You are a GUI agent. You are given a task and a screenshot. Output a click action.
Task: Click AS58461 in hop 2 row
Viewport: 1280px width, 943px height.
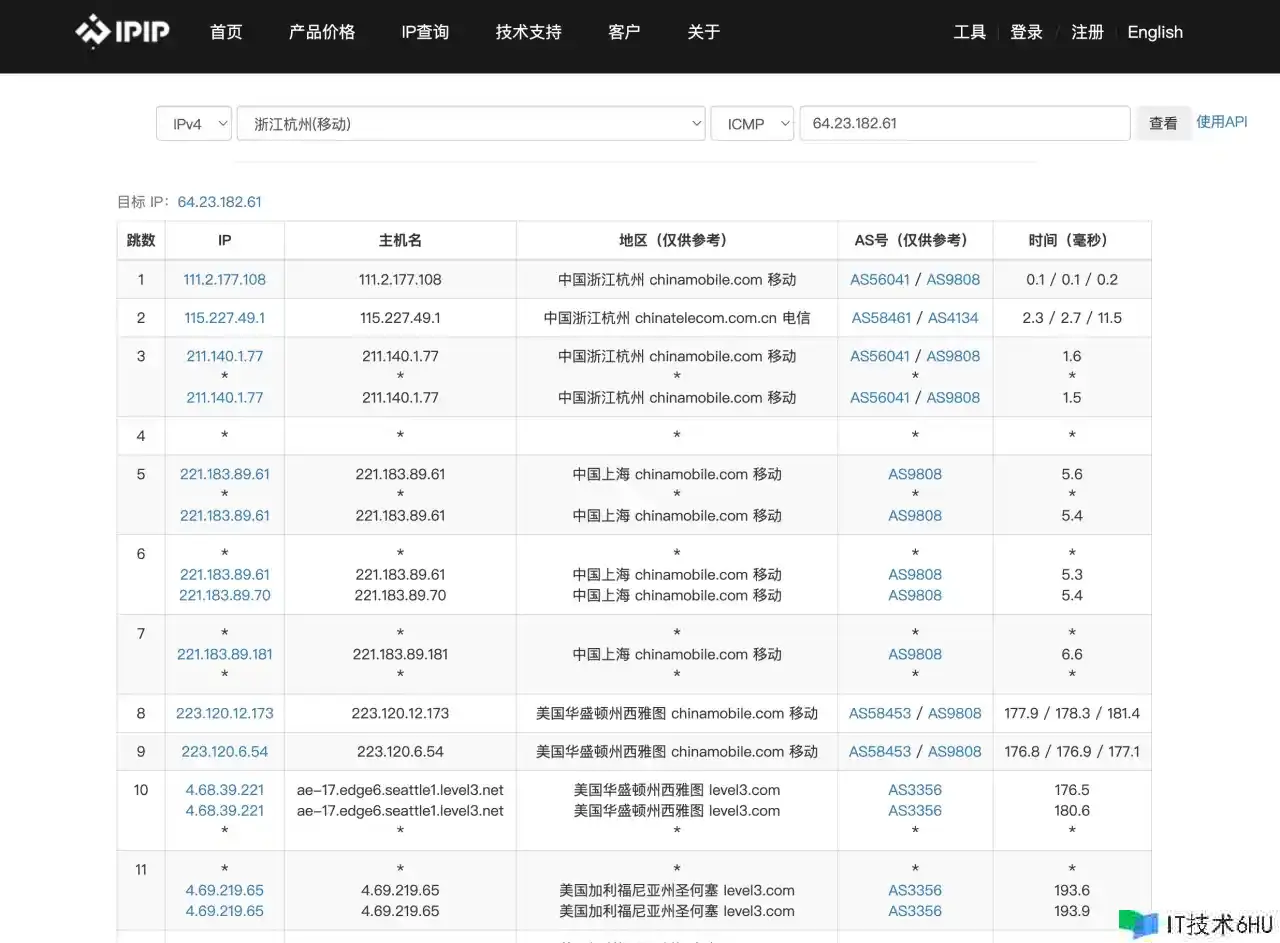tap(881, 318)
